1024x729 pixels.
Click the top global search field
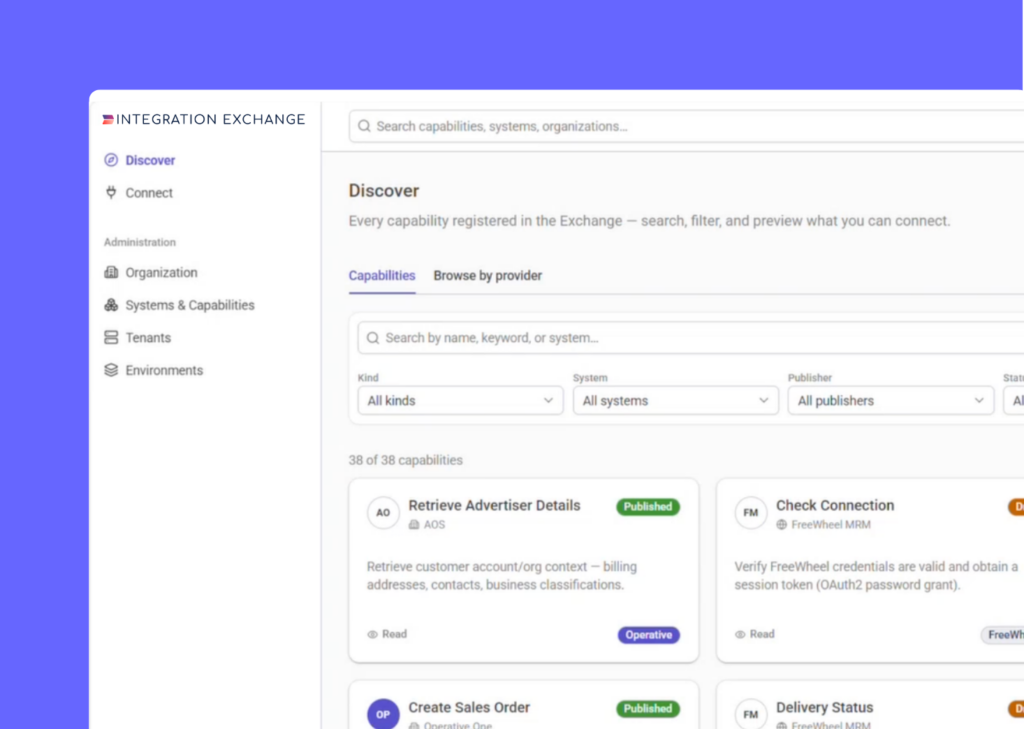coord(686,126)
